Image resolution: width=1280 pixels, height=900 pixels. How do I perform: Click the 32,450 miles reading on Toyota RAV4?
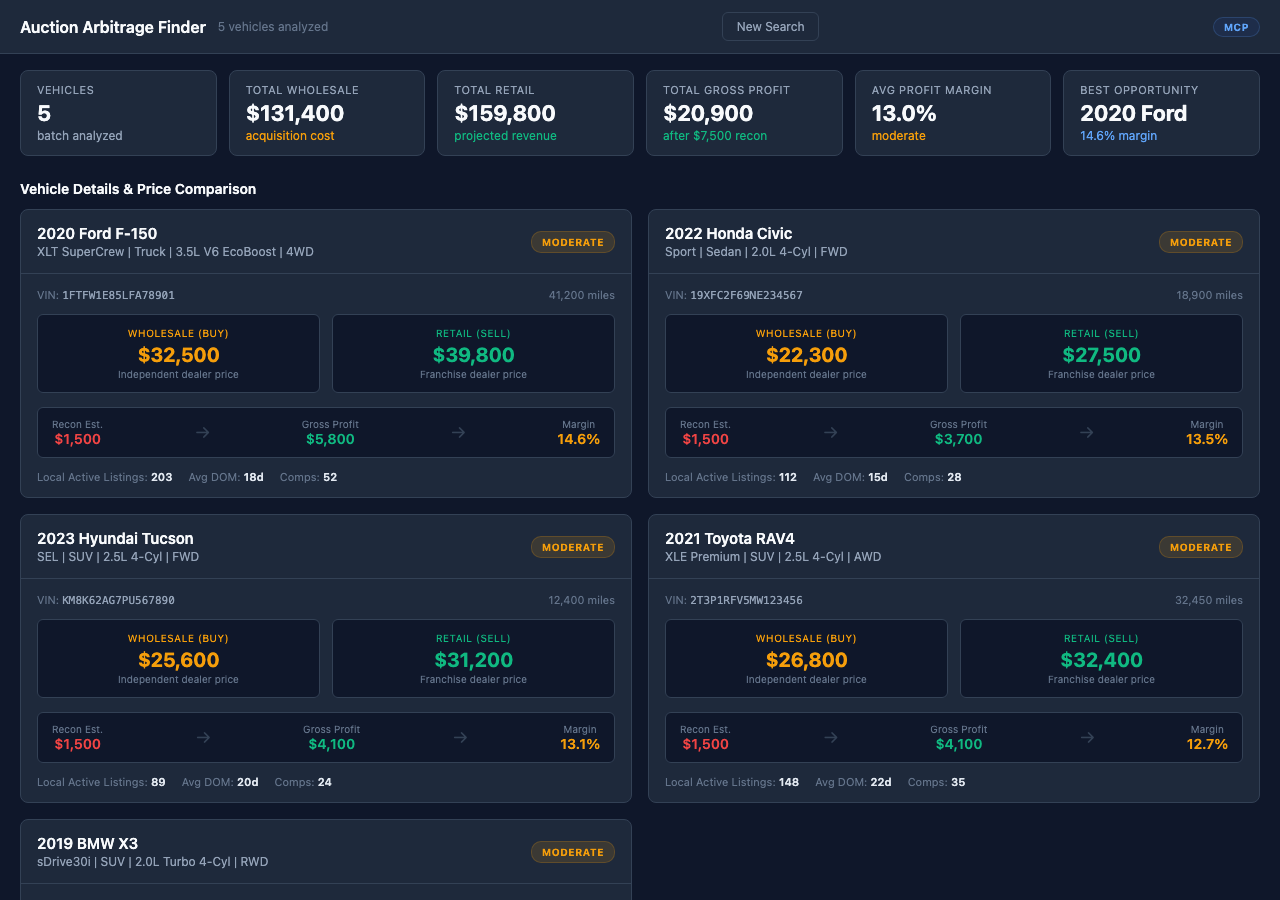1209,601
